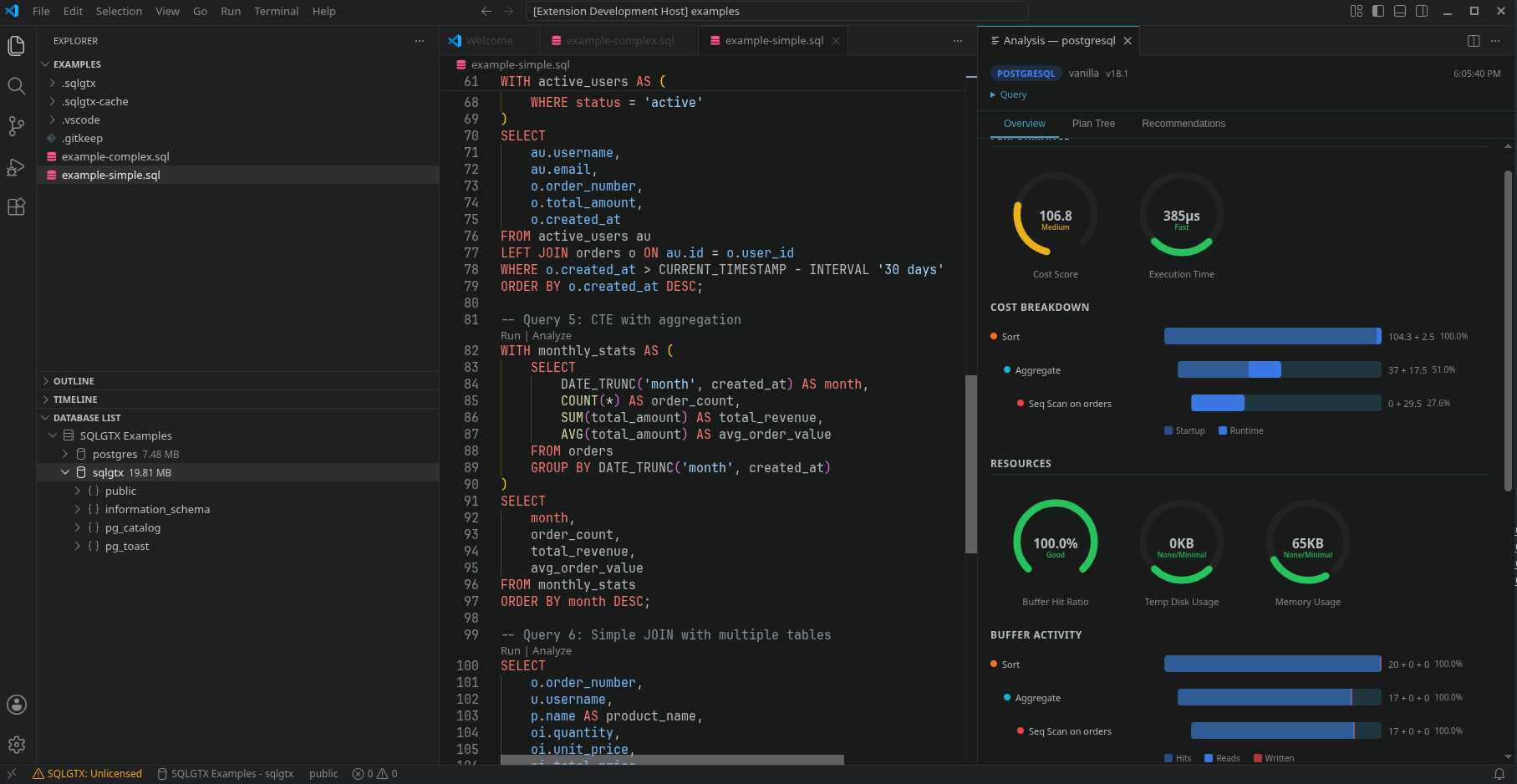
Task: Click the POSTGRESQL badge
Action: [x=1026, y=74]
